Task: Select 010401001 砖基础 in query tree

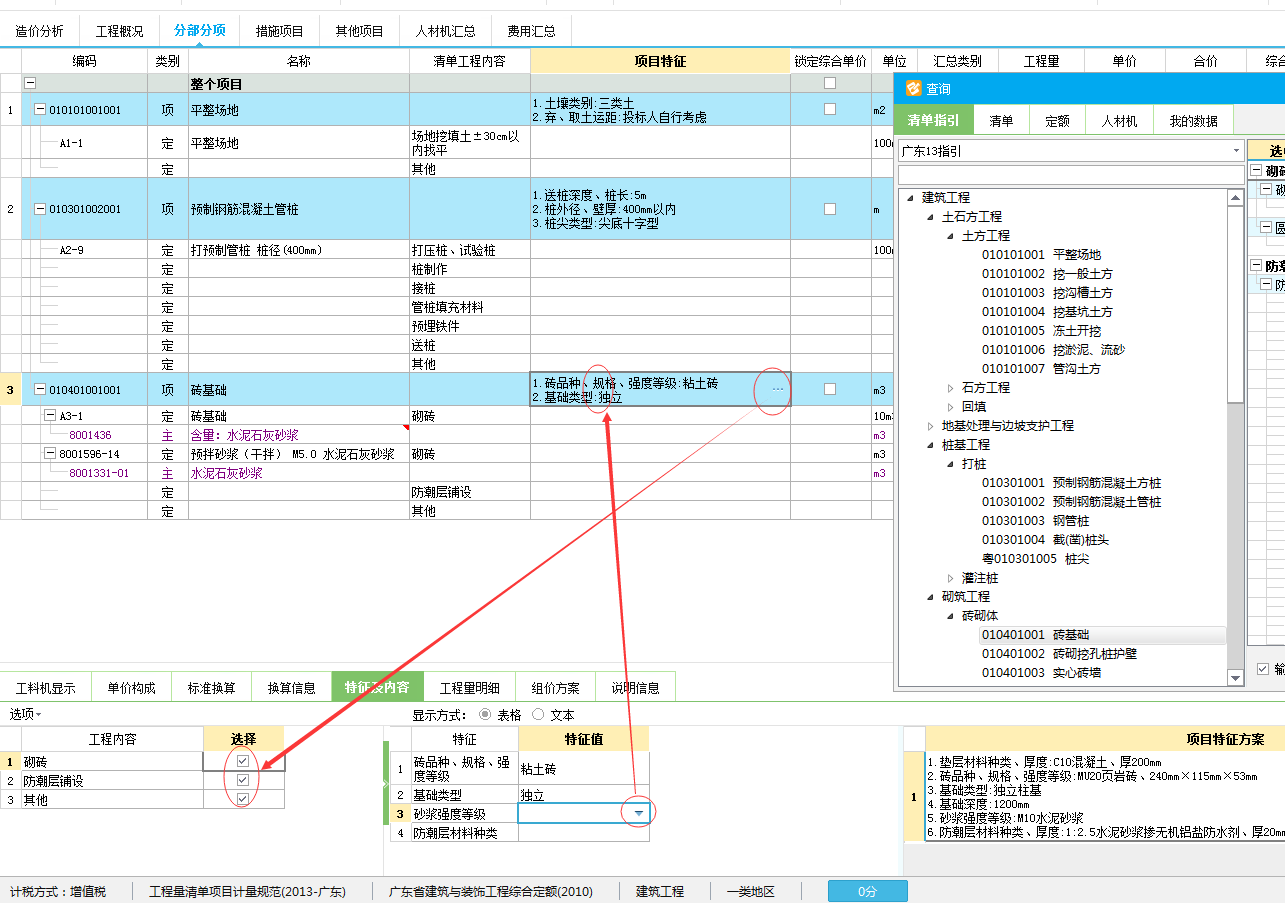Action: (1035, 635)
